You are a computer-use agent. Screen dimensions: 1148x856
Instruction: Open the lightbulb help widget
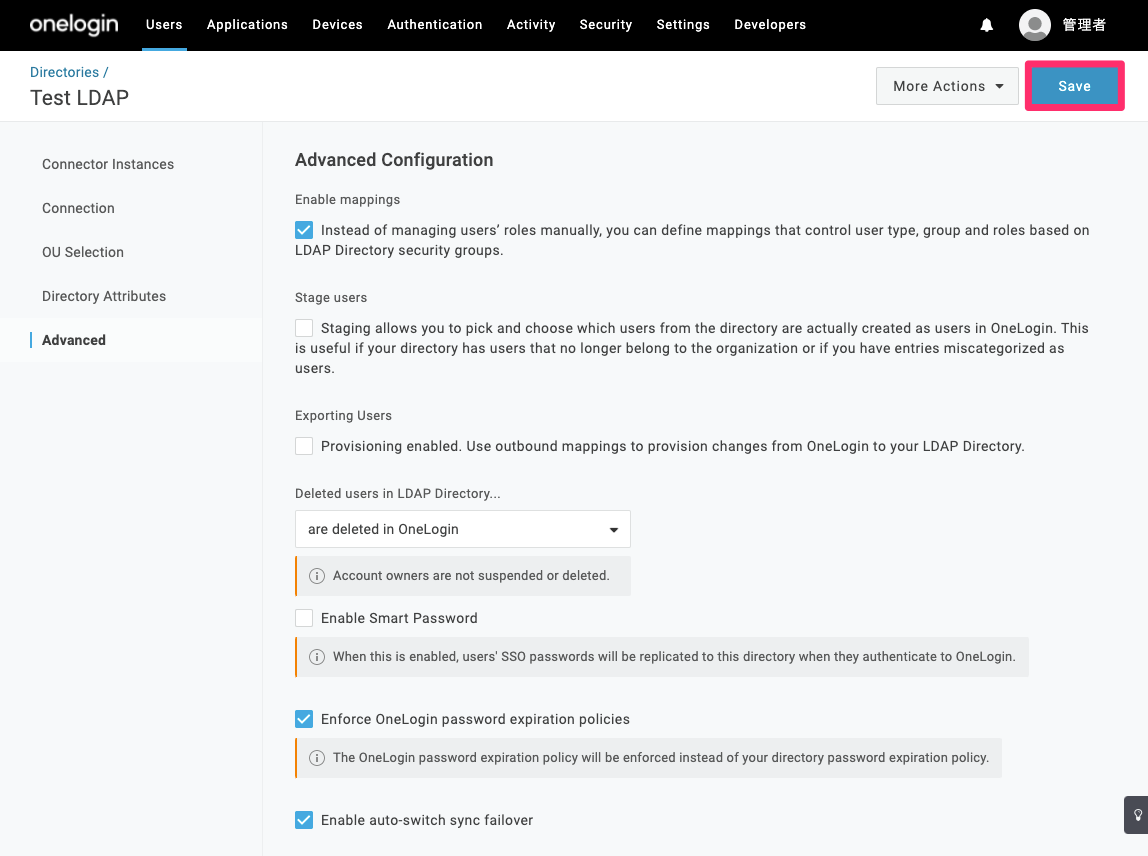coord(1137,814)
